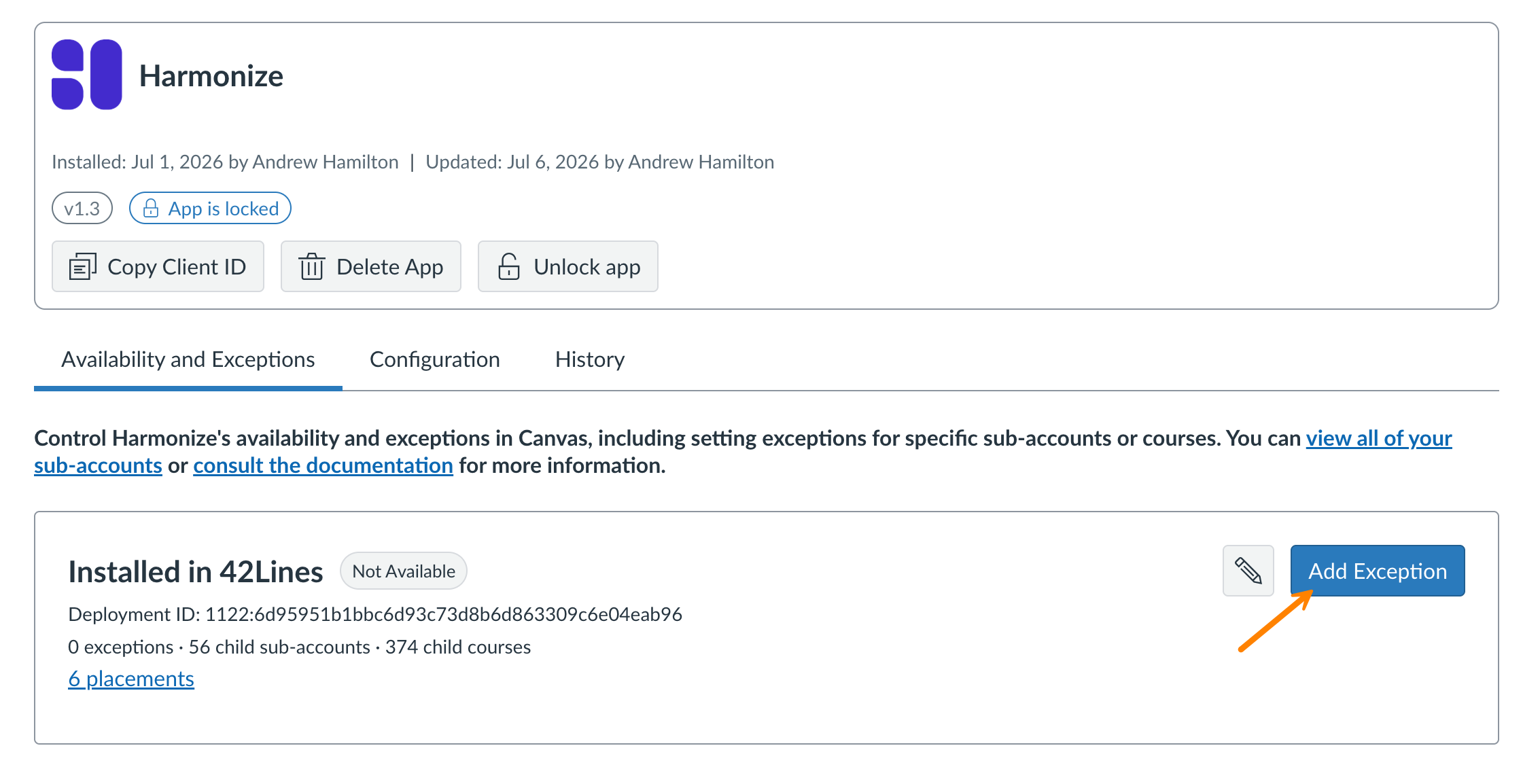Click the Delete App button
Screen dimensions: 1540x784
(371, 266)
